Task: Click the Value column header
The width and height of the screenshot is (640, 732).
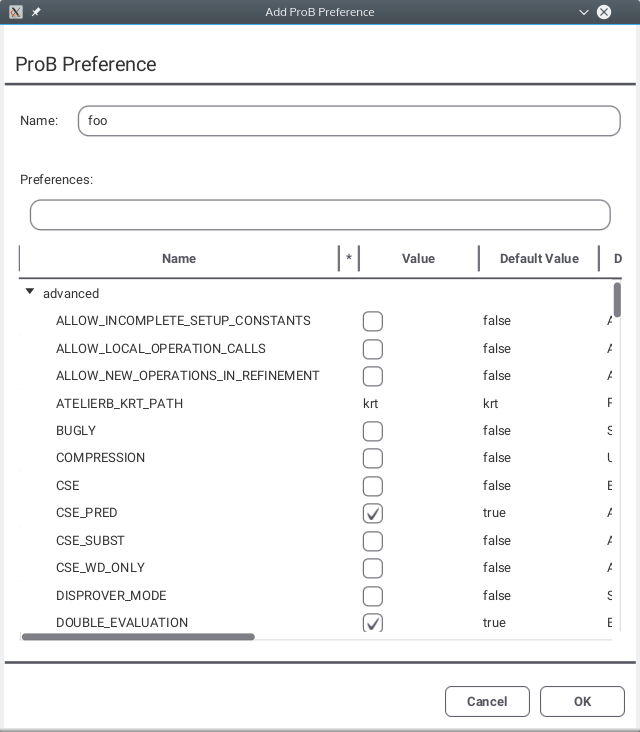Action: point(418,258)
